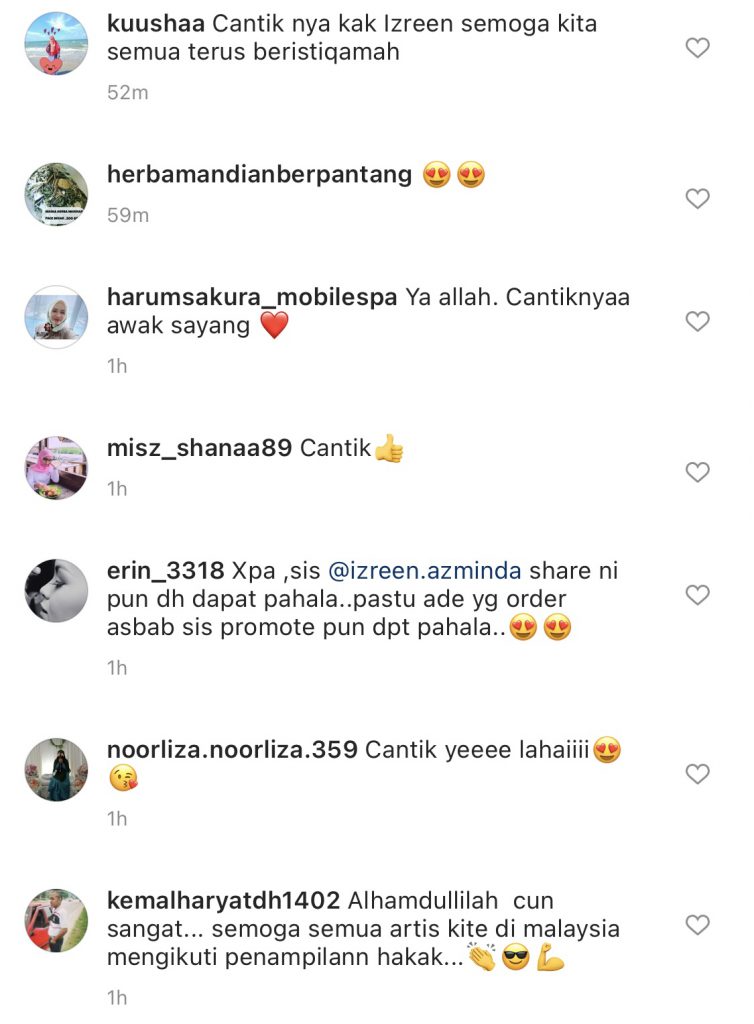Open kuushaa's profile picture

tap(56, 44)
